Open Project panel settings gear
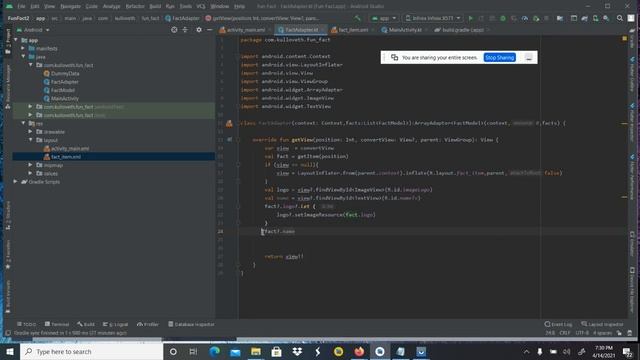This screenshot has width=640, height=360. pyautogui.click(x=199, y=30)
